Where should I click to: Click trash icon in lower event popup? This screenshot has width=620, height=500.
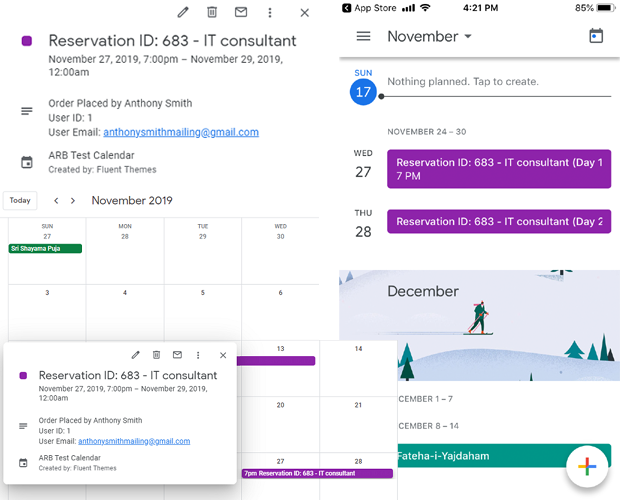tap(156, 355)
